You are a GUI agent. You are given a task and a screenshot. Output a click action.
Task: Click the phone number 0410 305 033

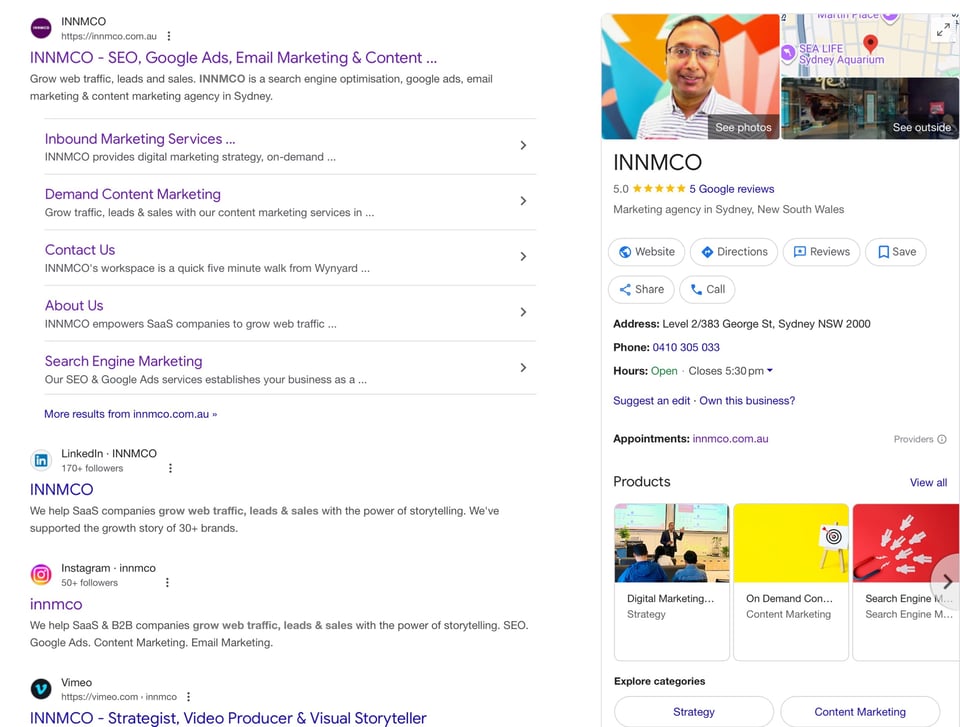(686, 347)
